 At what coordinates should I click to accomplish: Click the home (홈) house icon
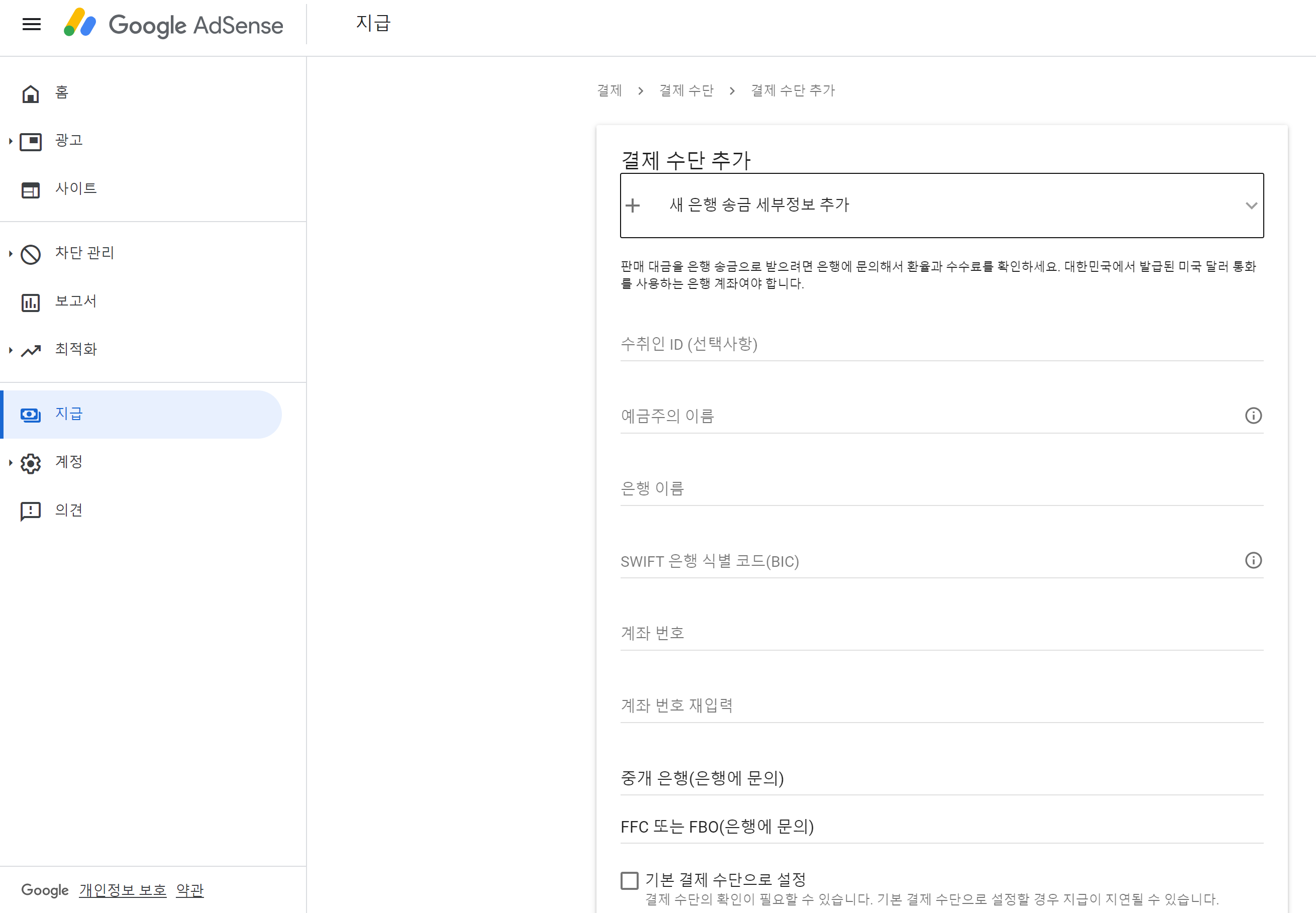[30, 93]
